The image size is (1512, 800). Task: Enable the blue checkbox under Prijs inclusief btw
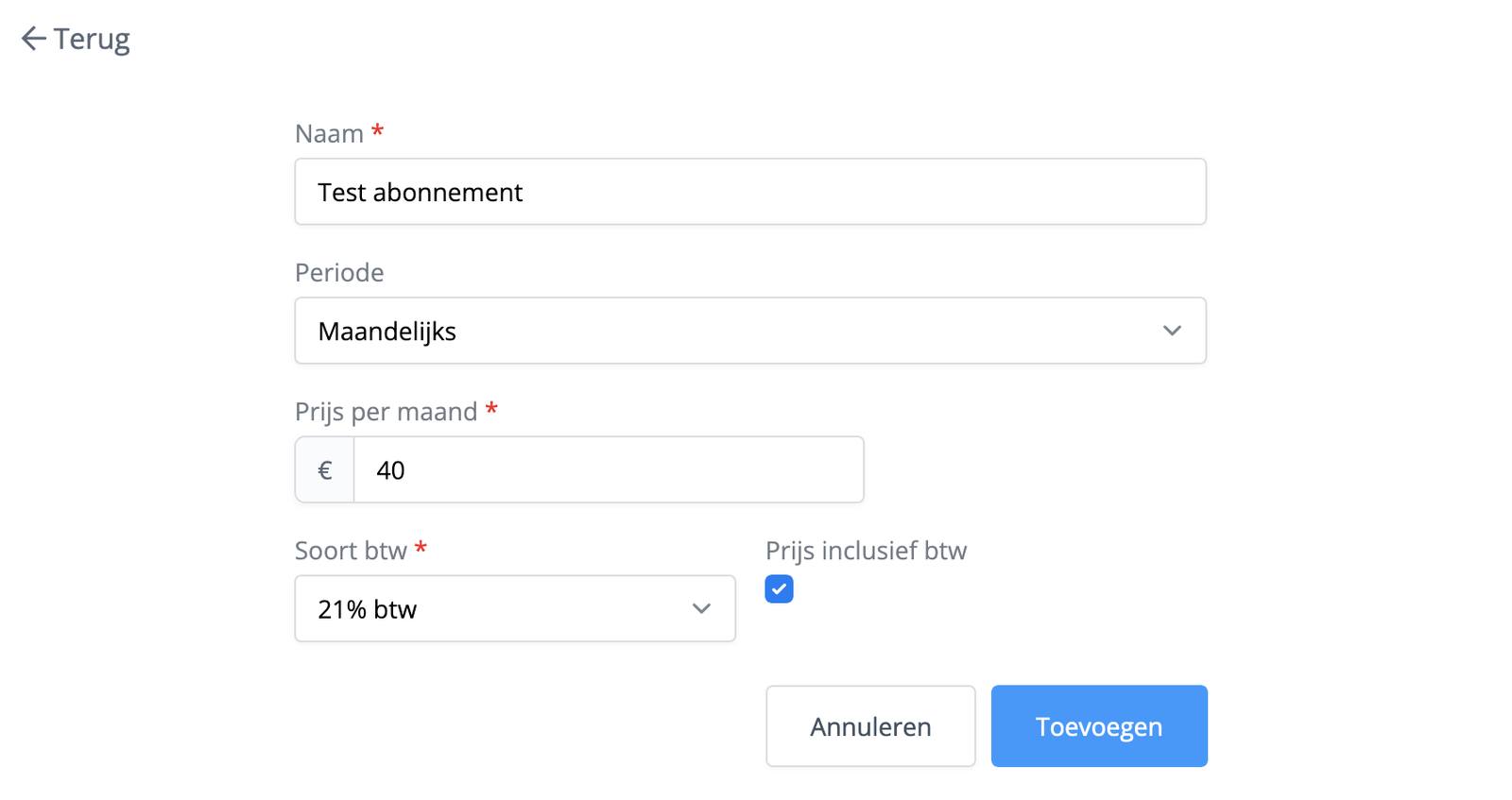click(778, 588)
